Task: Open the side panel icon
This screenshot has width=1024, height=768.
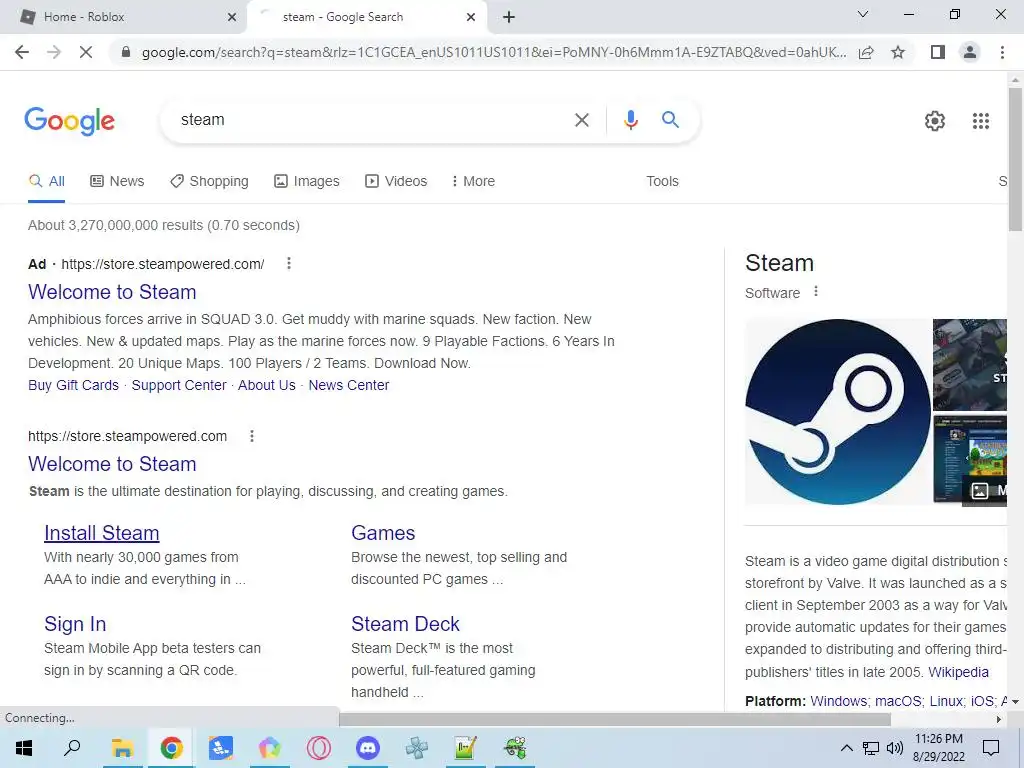Action: pyautogui.click(x=938, y=52)
